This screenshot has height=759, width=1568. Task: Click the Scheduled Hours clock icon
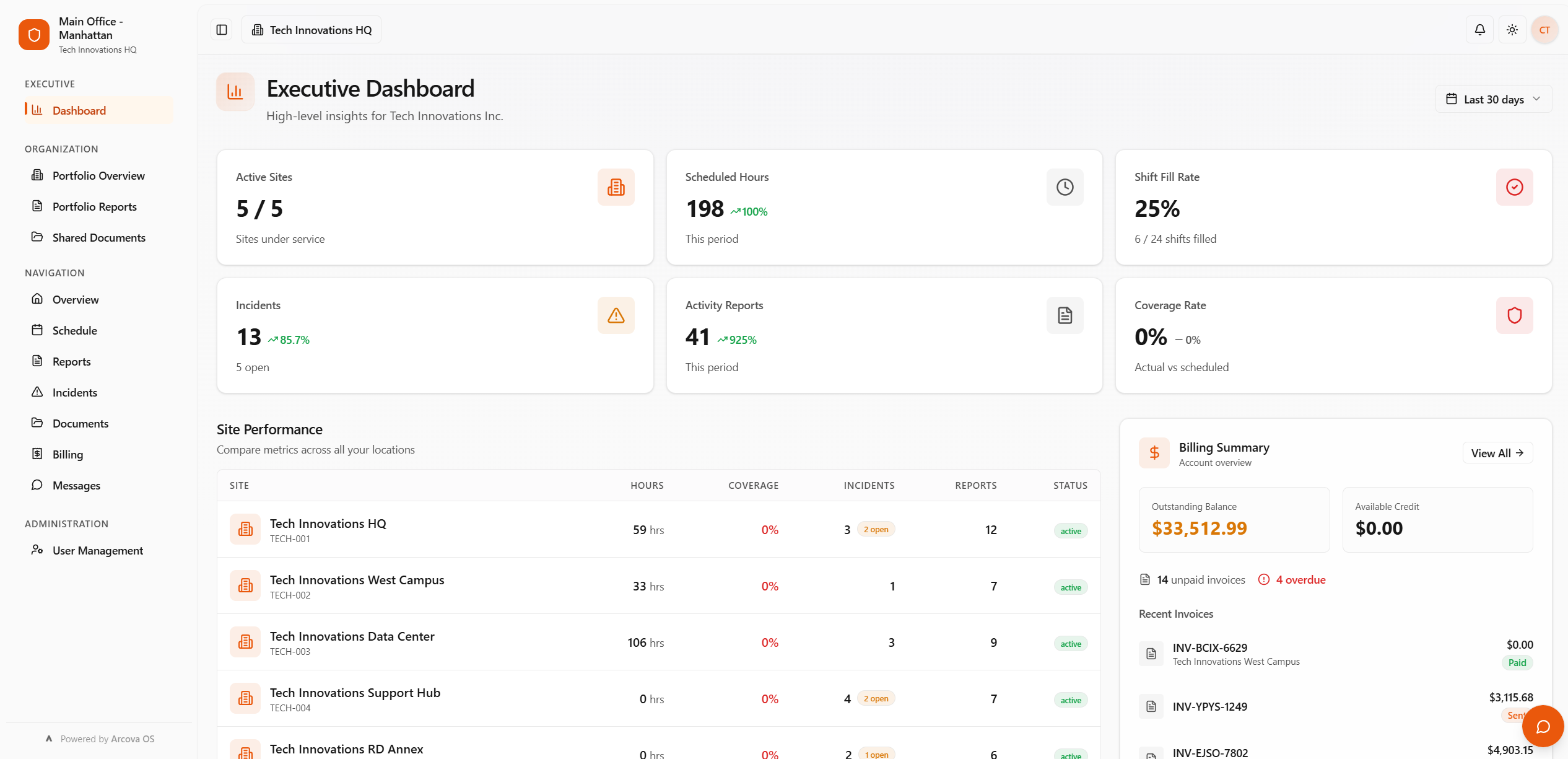1065,187
